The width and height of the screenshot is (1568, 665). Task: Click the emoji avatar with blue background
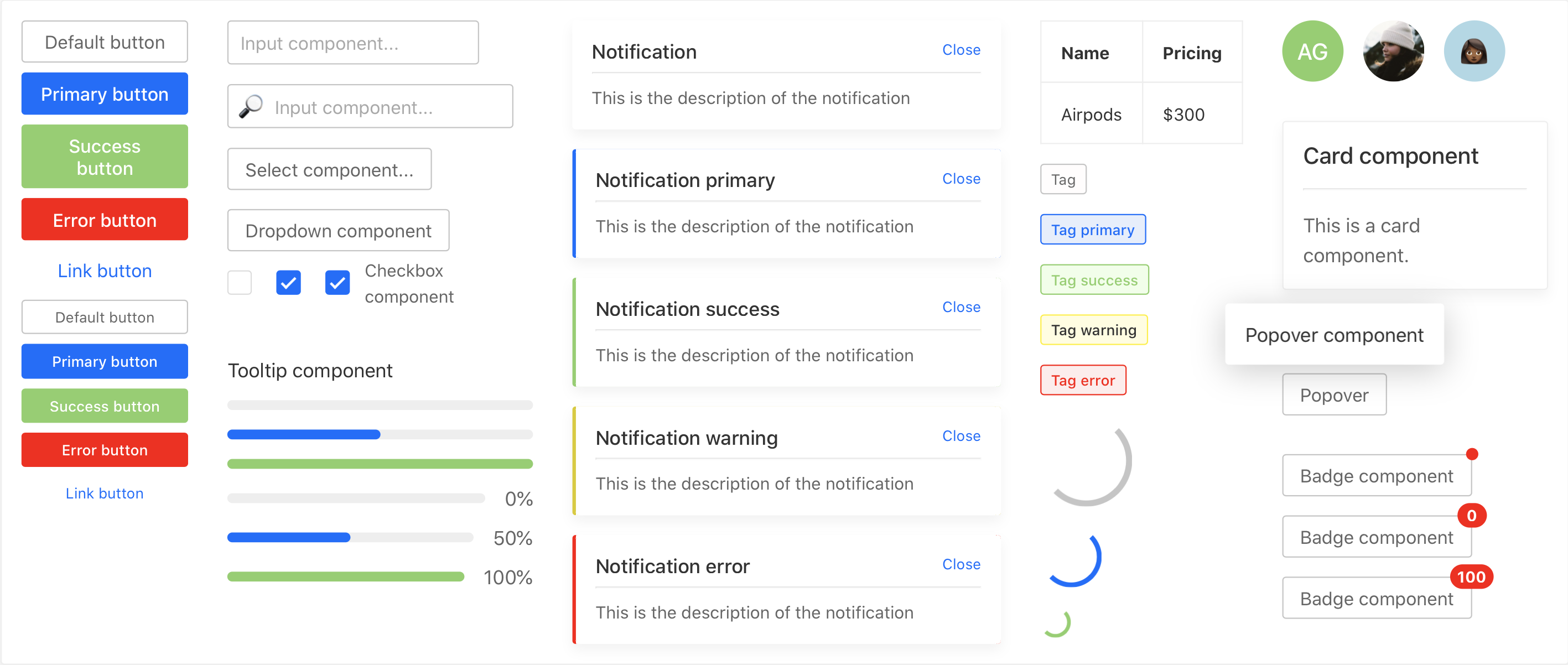(1473, 51)
